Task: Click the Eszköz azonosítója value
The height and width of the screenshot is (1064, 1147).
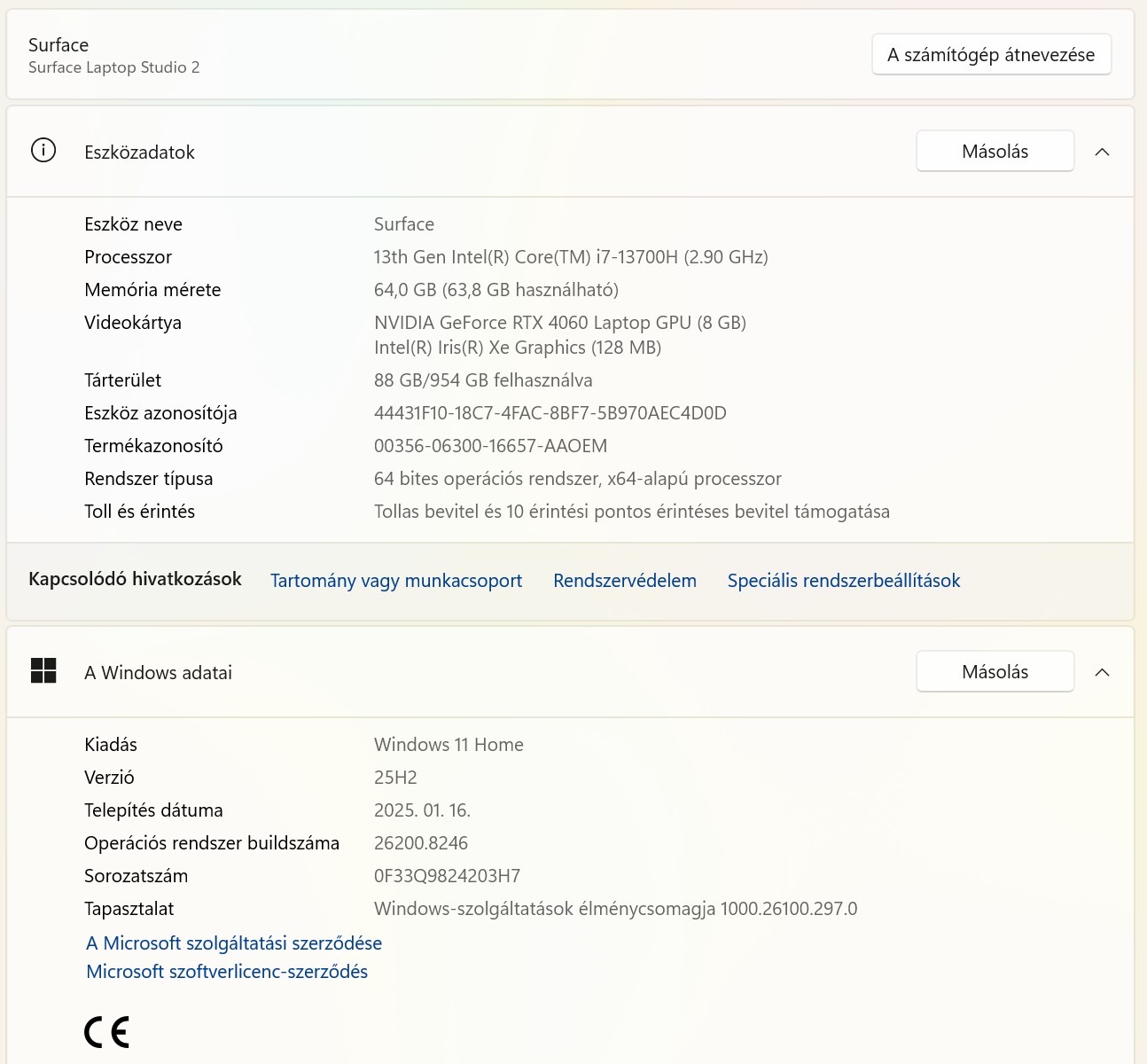Action: coord(550,413)
